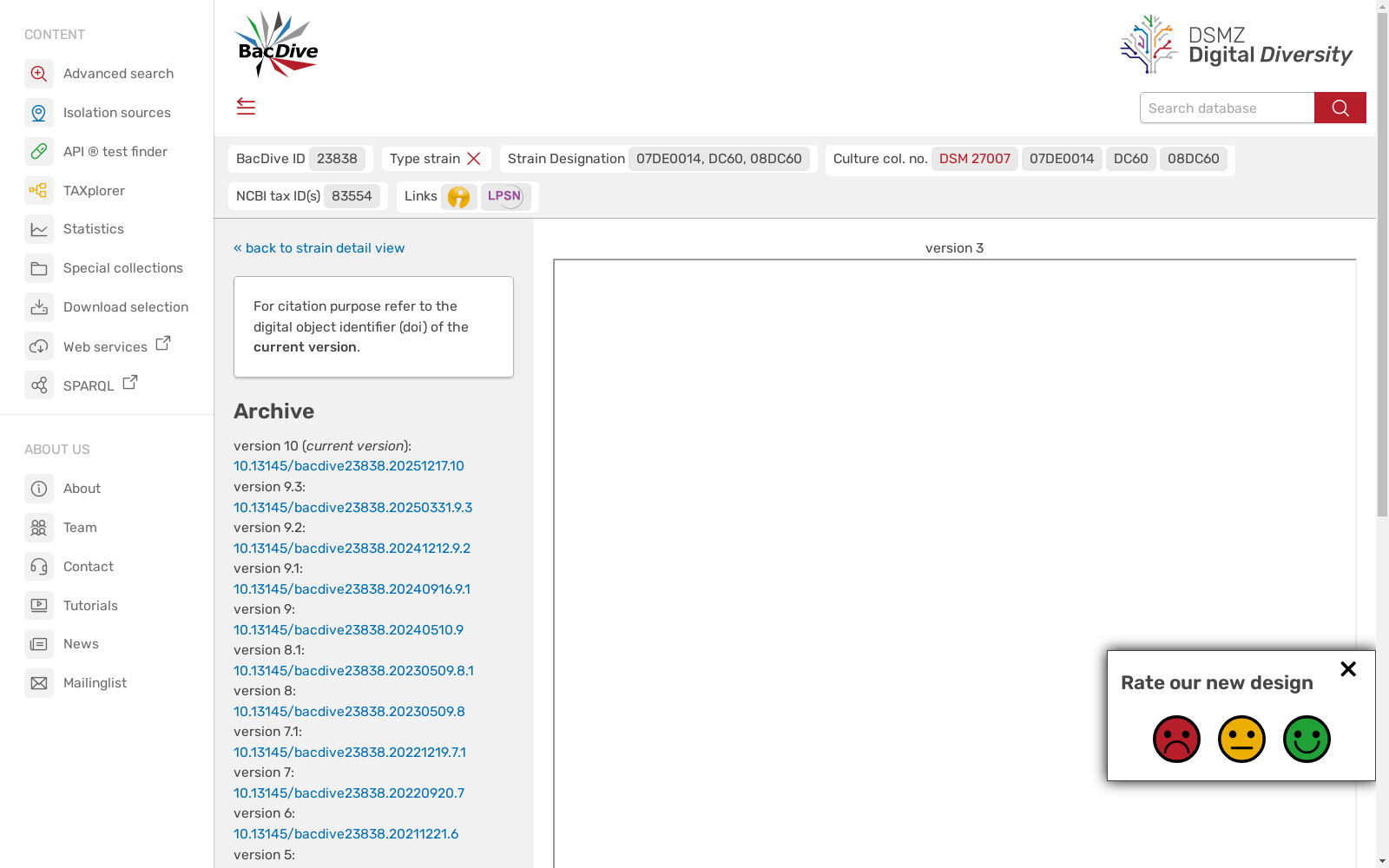Click the Isolation sources map pin icon

pos(39,113)
